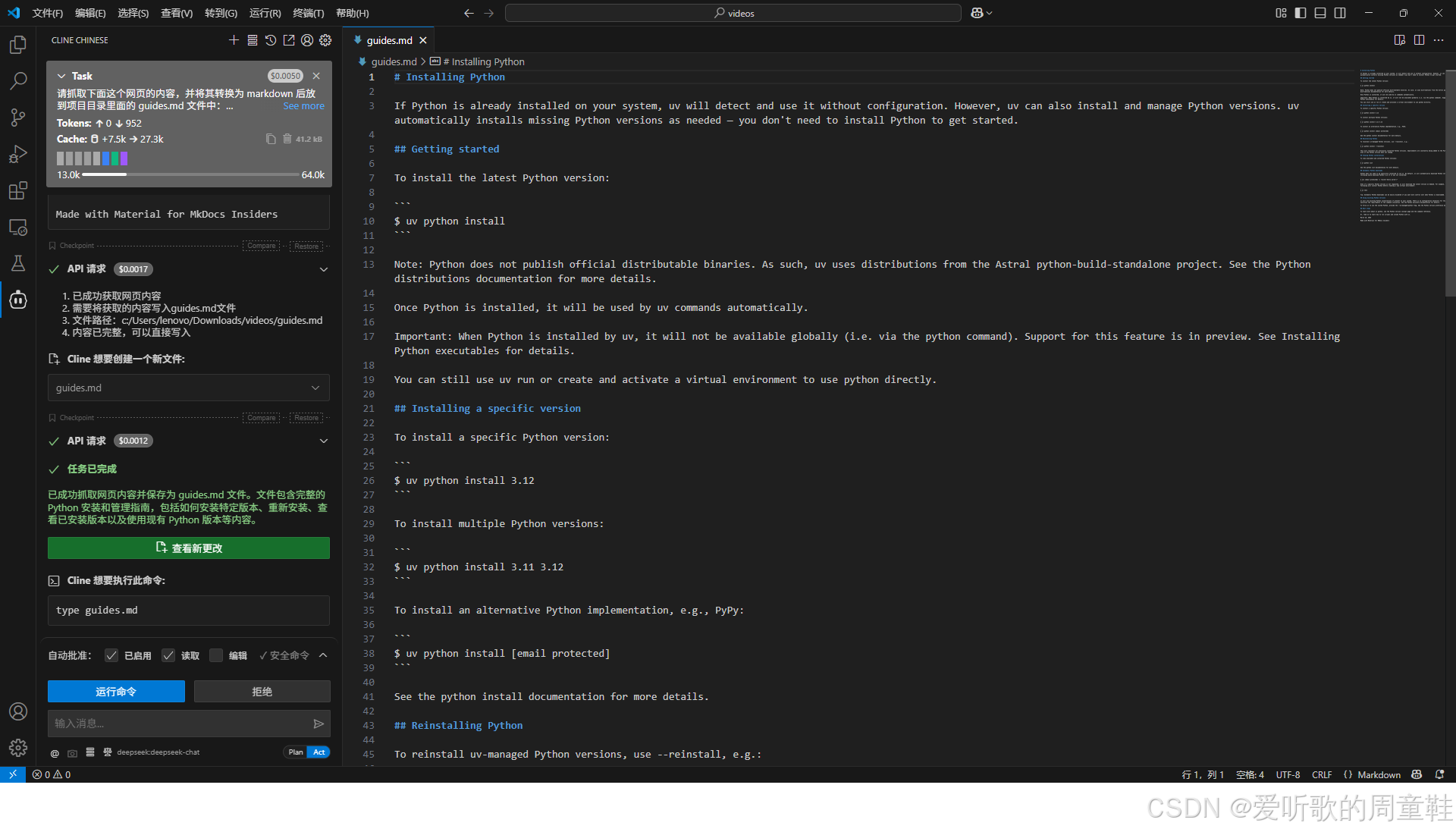
Task: Click the 拒绝 button
Action: click(x=262, y=691)
